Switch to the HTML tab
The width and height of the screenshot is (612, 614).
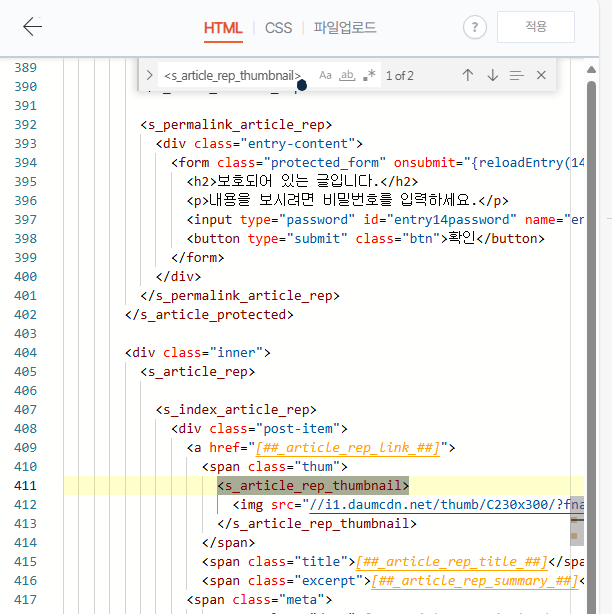[223, 28]
